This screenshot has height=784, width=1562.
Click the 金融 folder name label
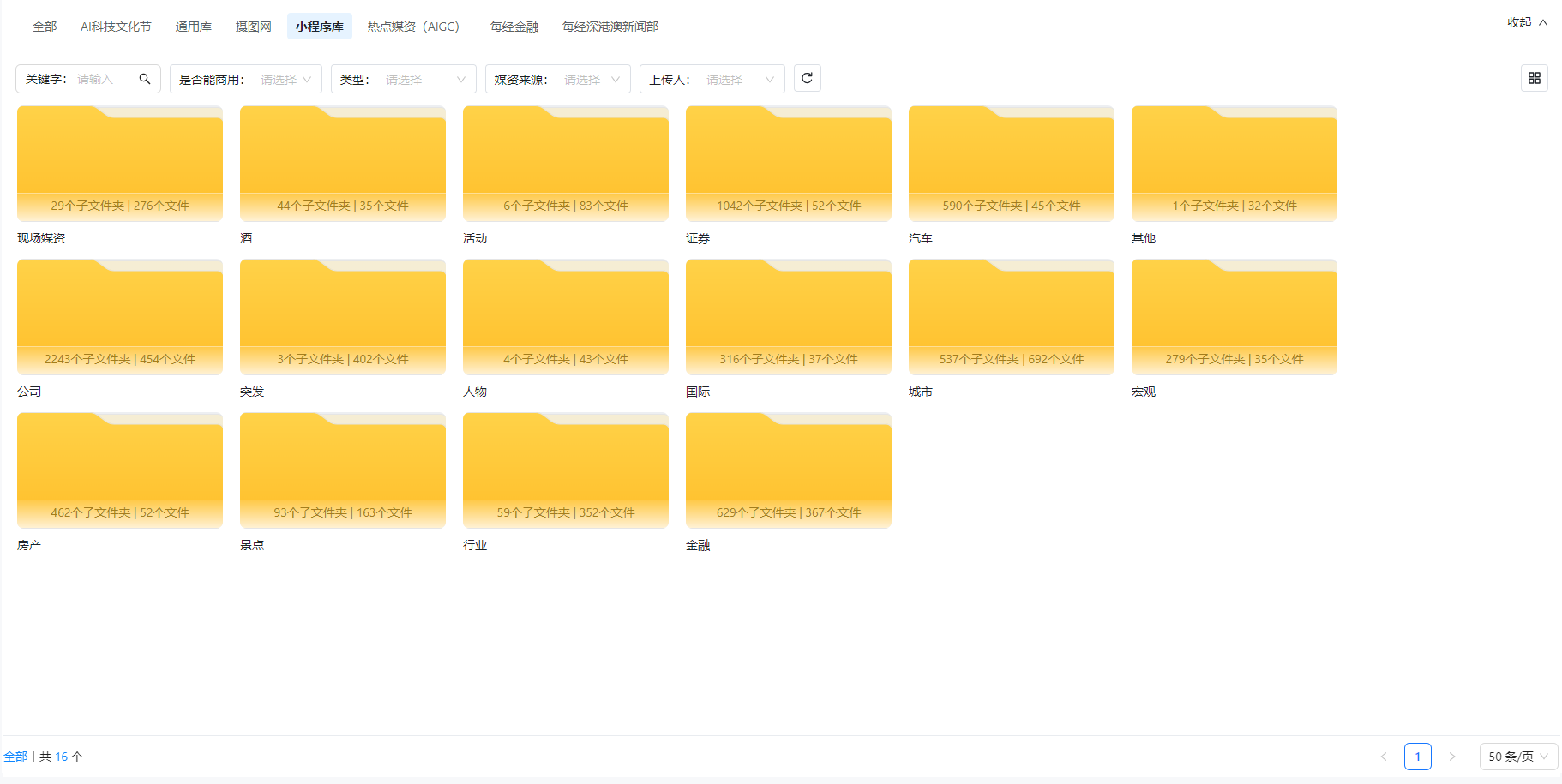pos(698,545)
